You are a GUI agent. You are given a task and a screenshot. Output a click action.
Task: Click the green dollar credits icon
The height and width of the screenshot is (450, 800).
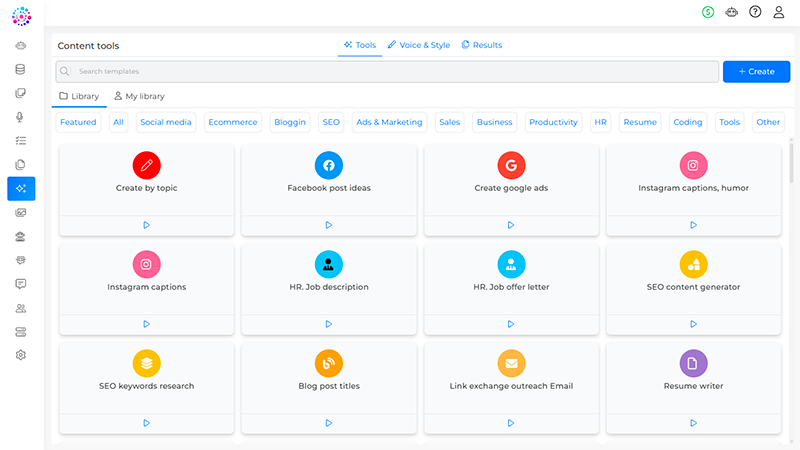708,12
